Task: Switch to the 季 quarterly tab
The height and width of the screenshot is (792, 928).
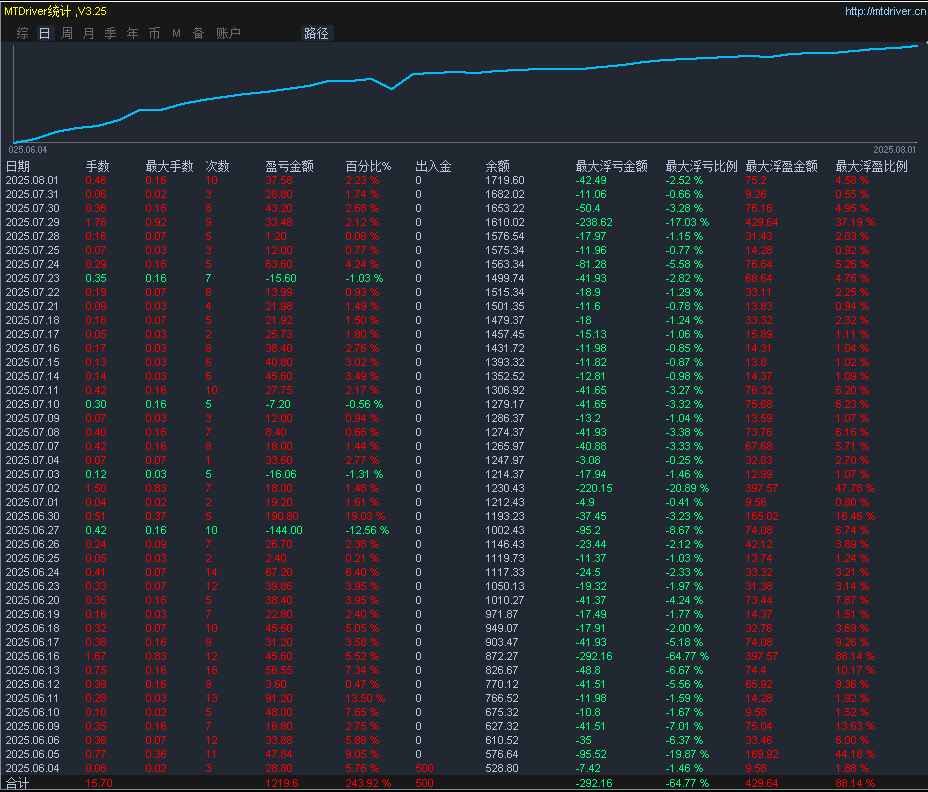Action: [x=111, y=33]
